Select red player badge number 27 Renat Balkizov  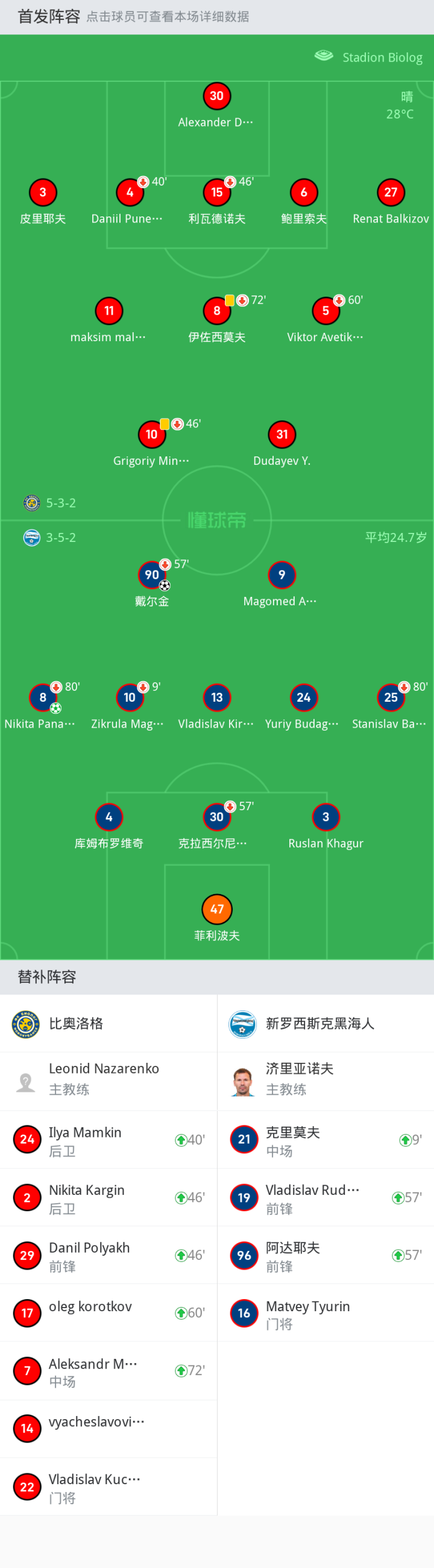pos(391,192)
